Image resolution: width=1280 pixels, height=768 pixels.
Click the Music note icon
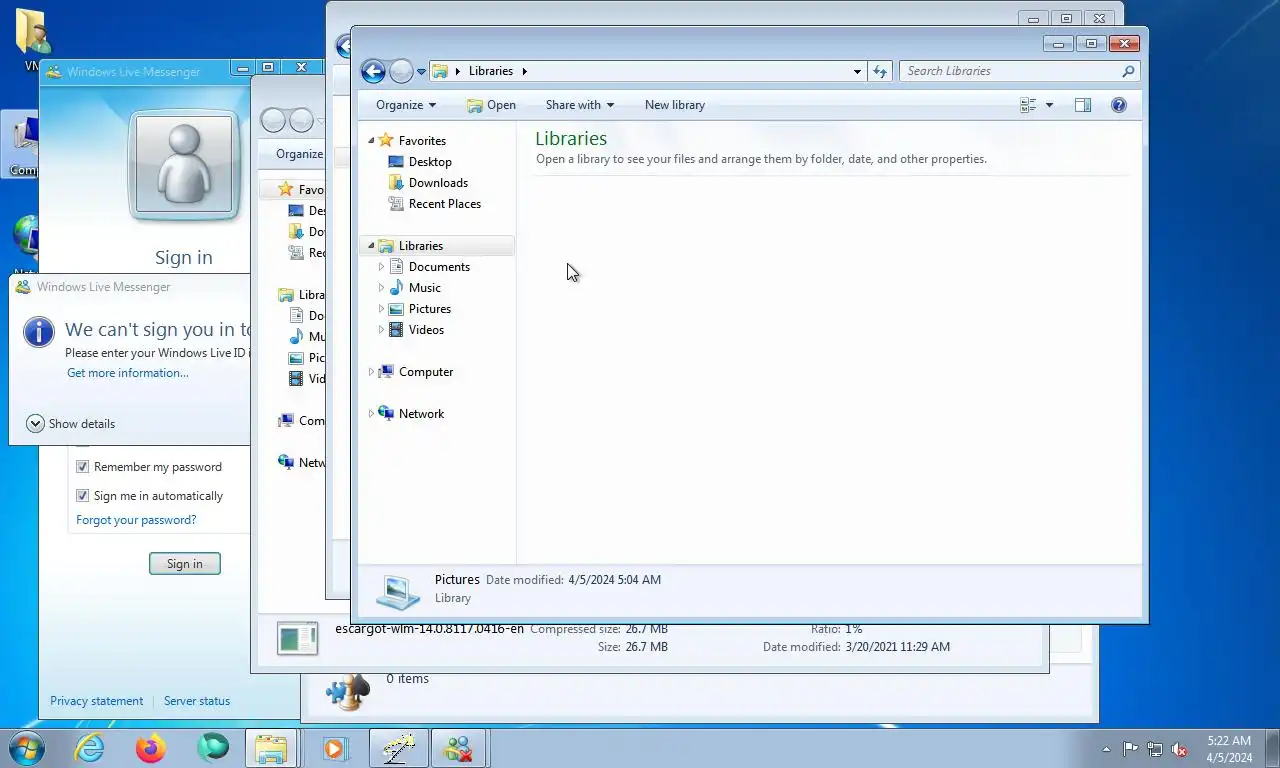pyautogui.click(x=396, y=288)
